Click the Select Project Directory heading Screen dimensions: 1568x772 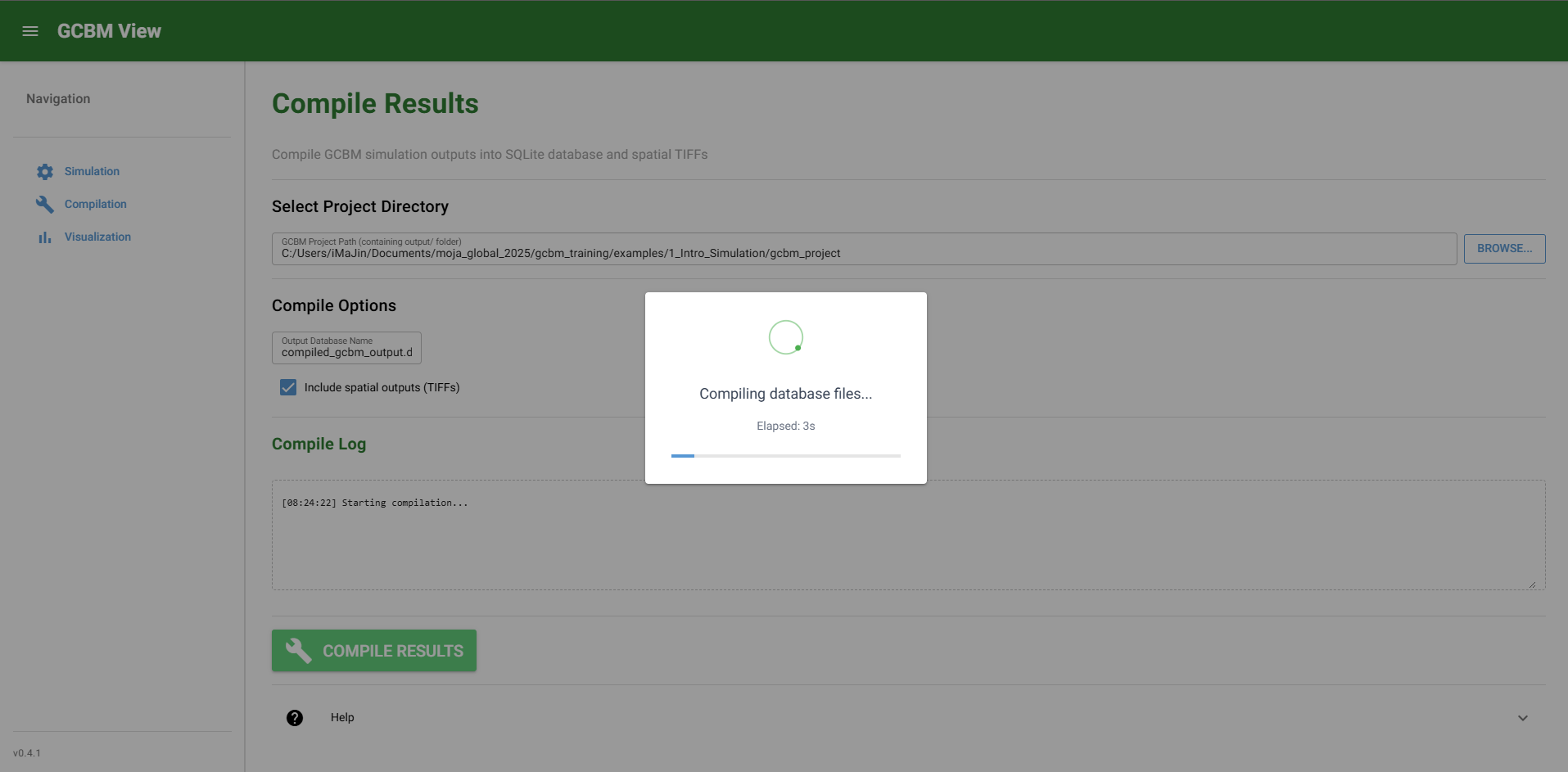360,206
